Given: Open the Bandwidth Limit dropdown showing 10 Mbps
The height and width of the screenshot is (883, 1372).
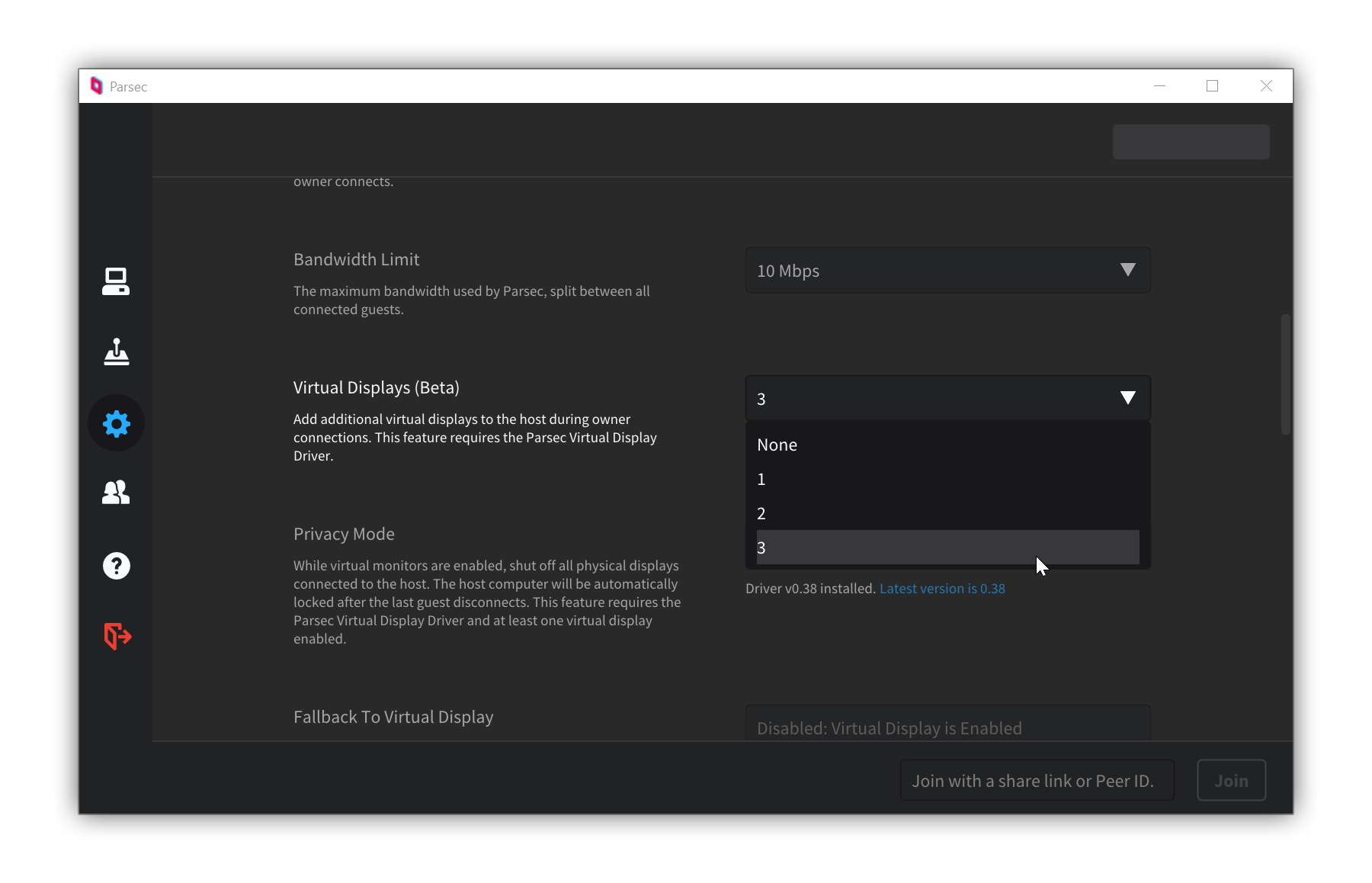Looking at the screenshot, I should 947,270.
